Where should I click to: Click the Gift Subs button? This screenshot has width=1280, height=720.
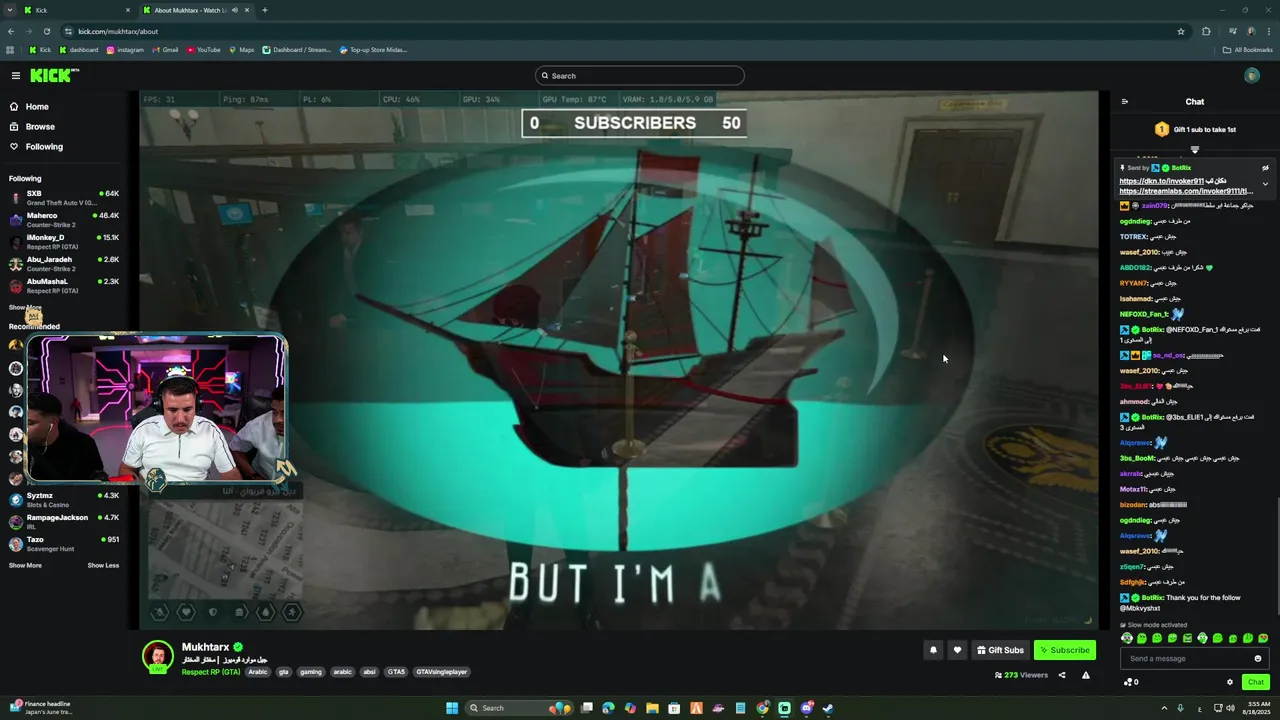click(1000, 650)
